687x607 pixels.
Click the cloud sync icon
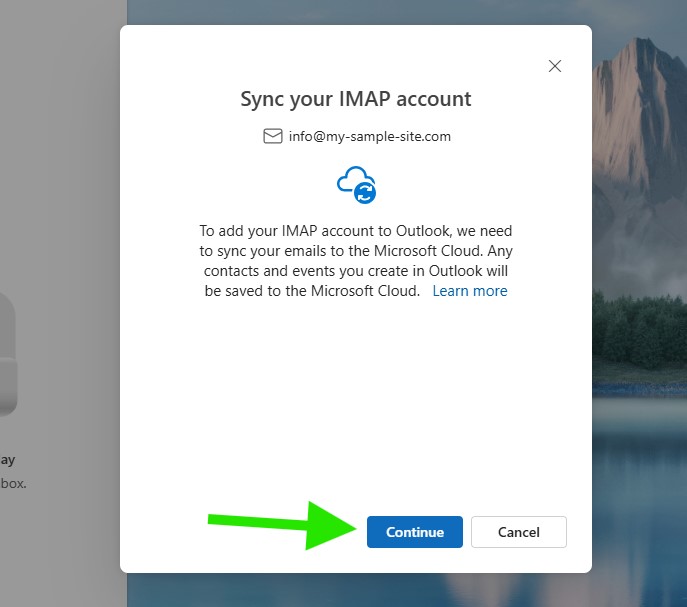pos(357,185)
